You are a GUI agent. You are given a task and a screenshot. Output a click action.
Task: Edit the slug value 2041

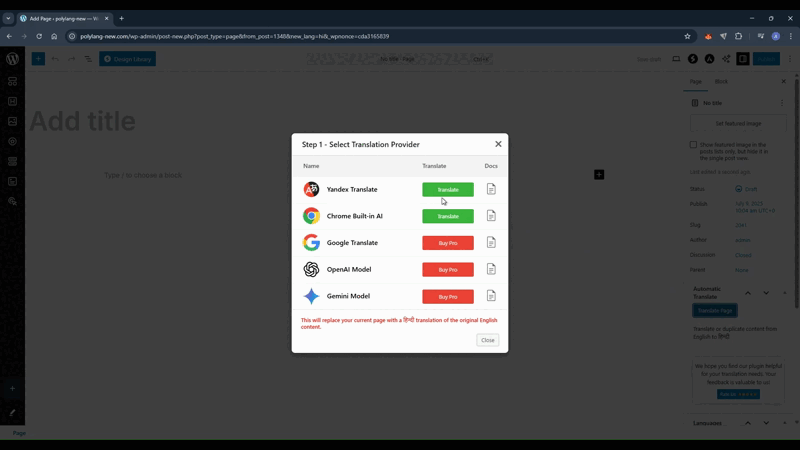pyautogui.click(x=741, y=225)
